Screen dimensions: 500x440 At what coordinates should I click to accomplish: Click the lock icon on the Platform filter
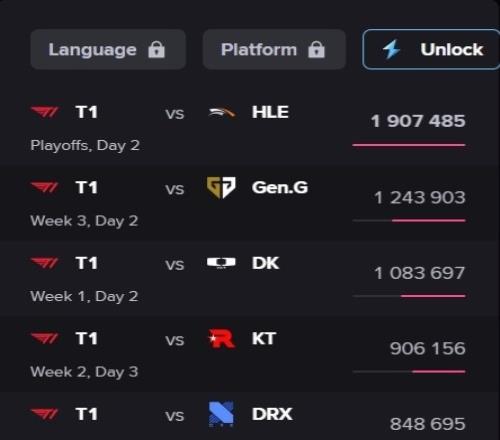pos(316,50)
